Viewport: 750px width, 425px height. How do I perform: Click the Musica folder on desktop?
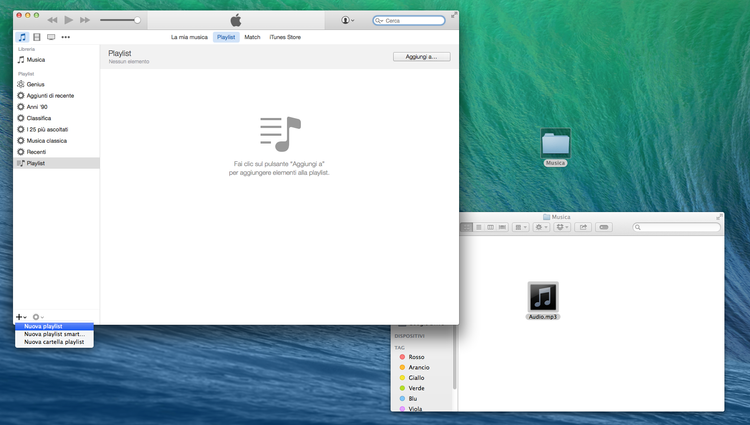coord(555,144)
